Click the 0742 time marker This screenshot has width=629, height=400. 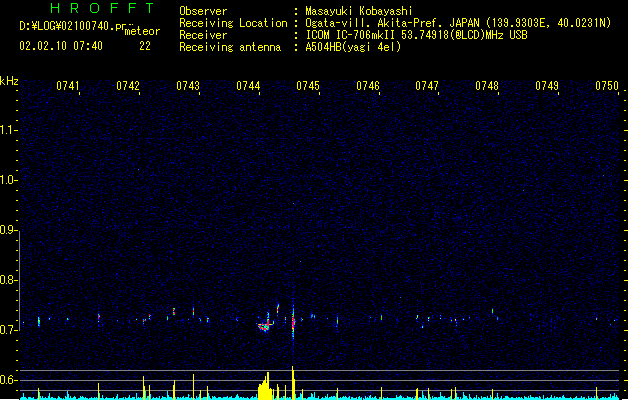(x=128, y=86)
